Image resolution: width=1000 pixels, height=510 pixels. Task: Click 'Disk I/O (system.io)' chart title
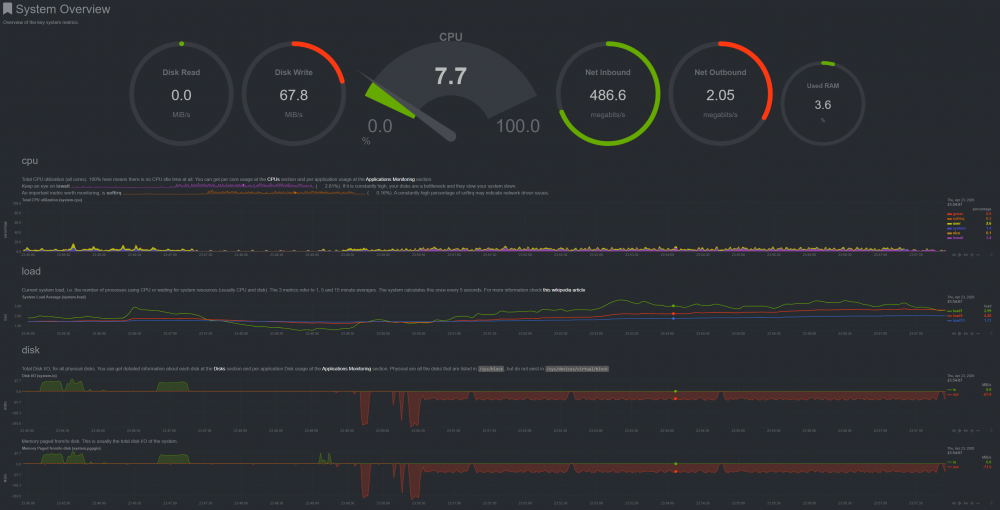pos(40,375)
